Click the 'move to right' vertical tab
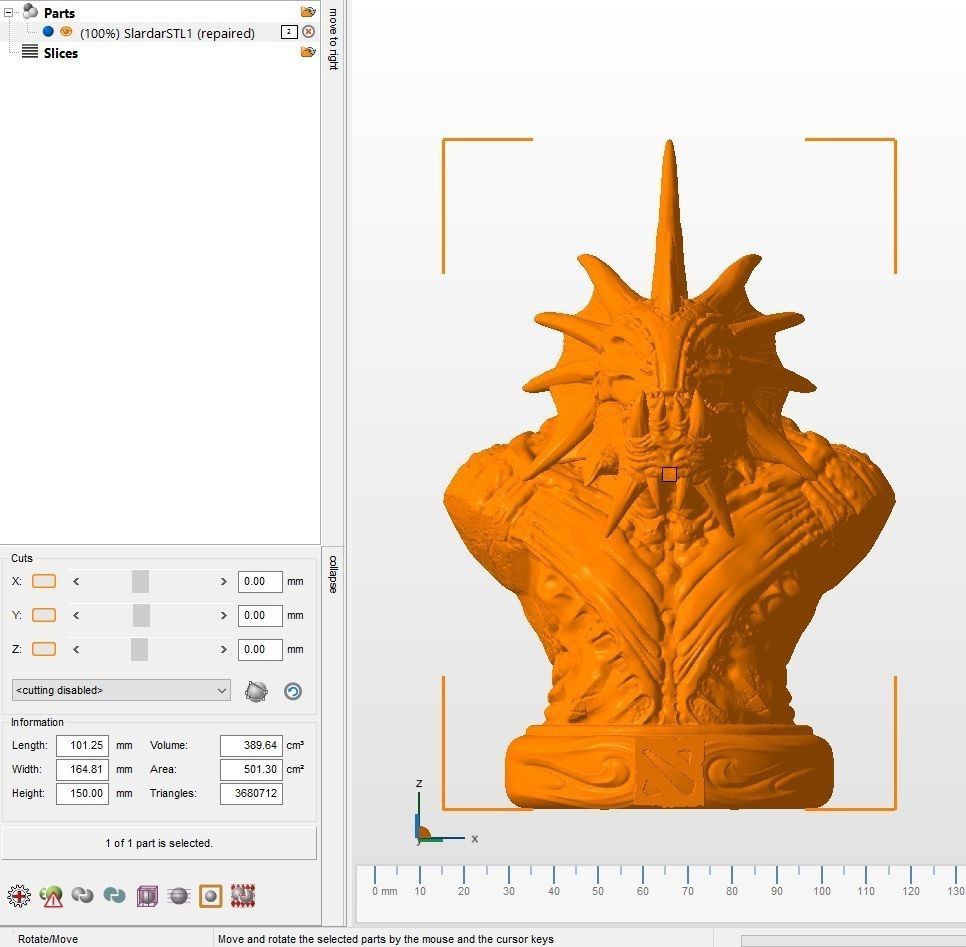966x947 pixels. pyautogui.click(x=333, y=39)
